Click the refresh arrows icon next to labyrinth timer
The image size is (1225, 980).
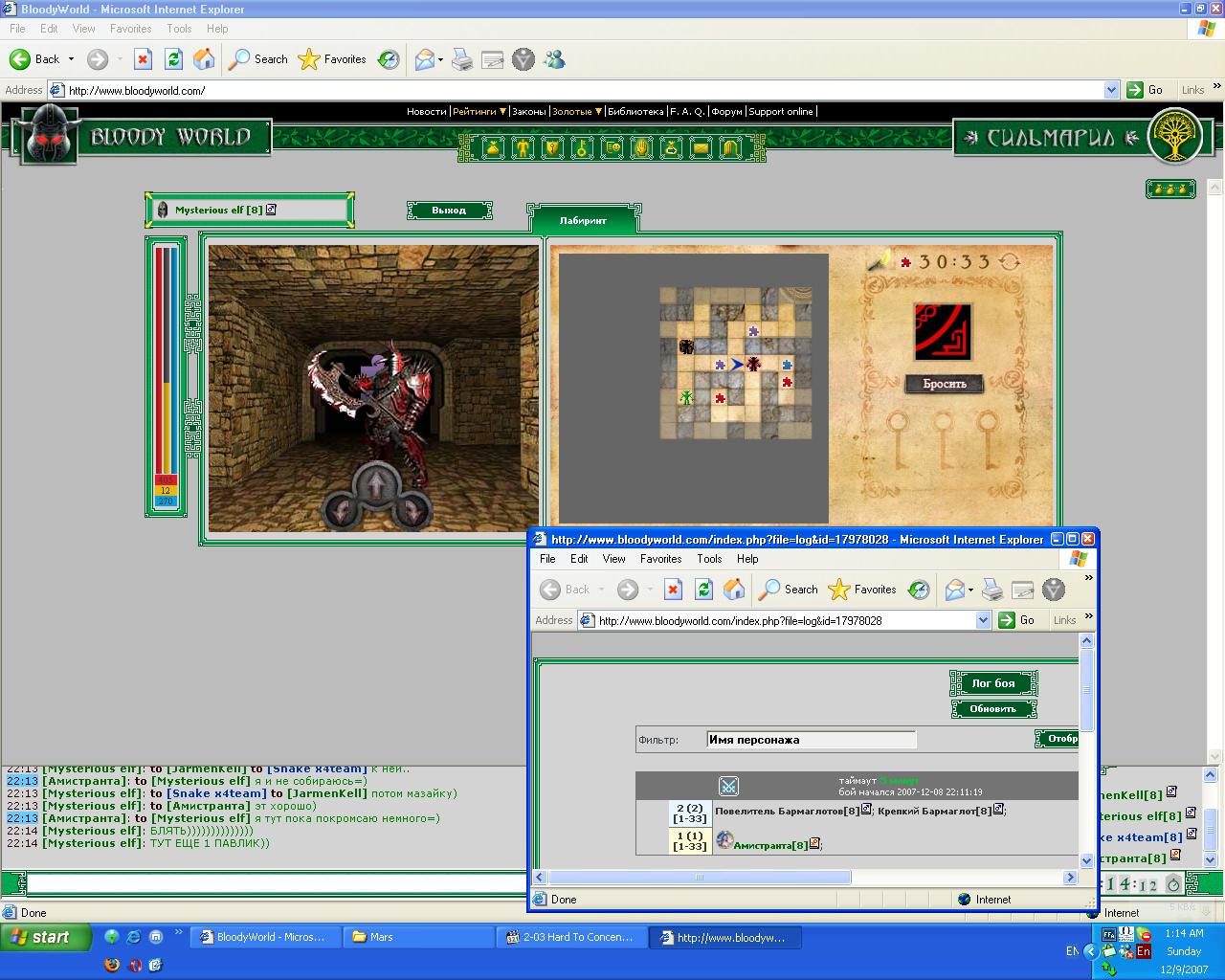point(1010,261)
